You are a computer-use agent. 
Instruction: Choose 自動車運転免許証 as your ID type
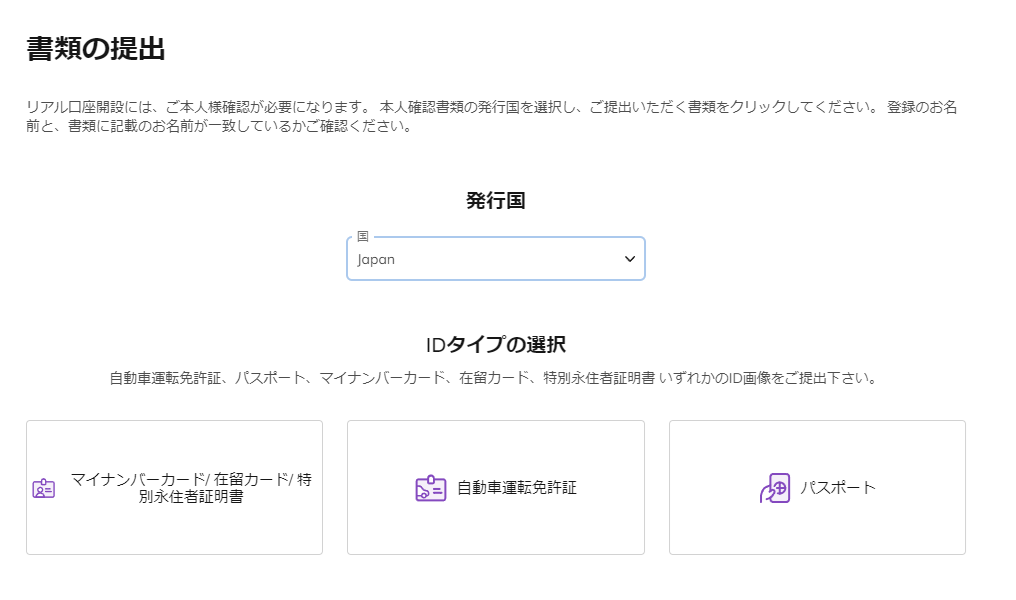495,487
